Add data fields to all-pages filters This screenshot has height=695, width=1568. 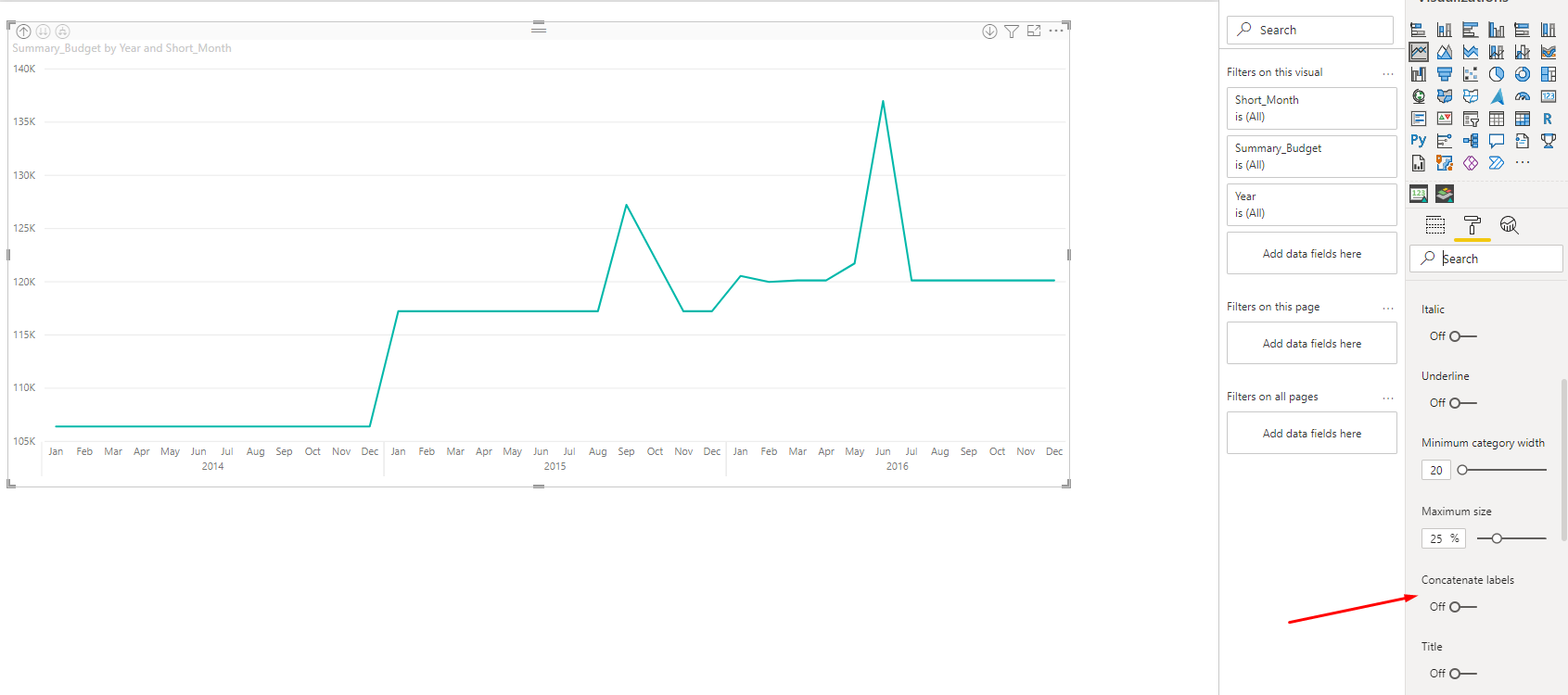pos(1311,433)
